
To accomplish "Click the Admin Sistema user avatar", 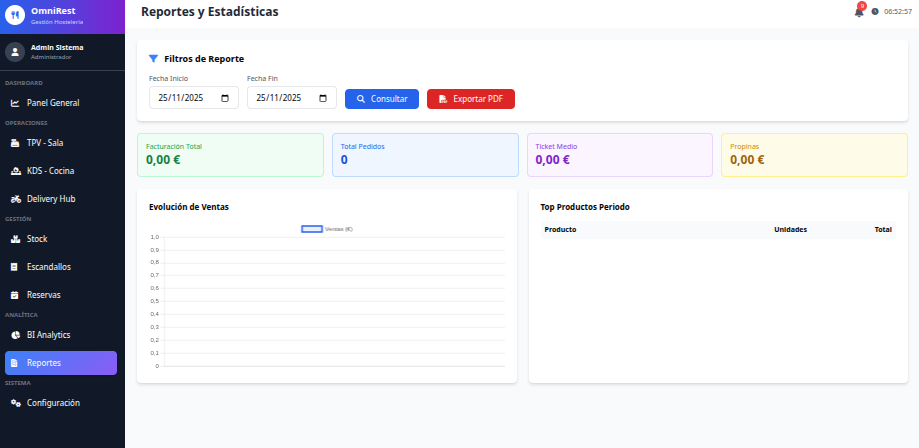I will click(15, 51).
